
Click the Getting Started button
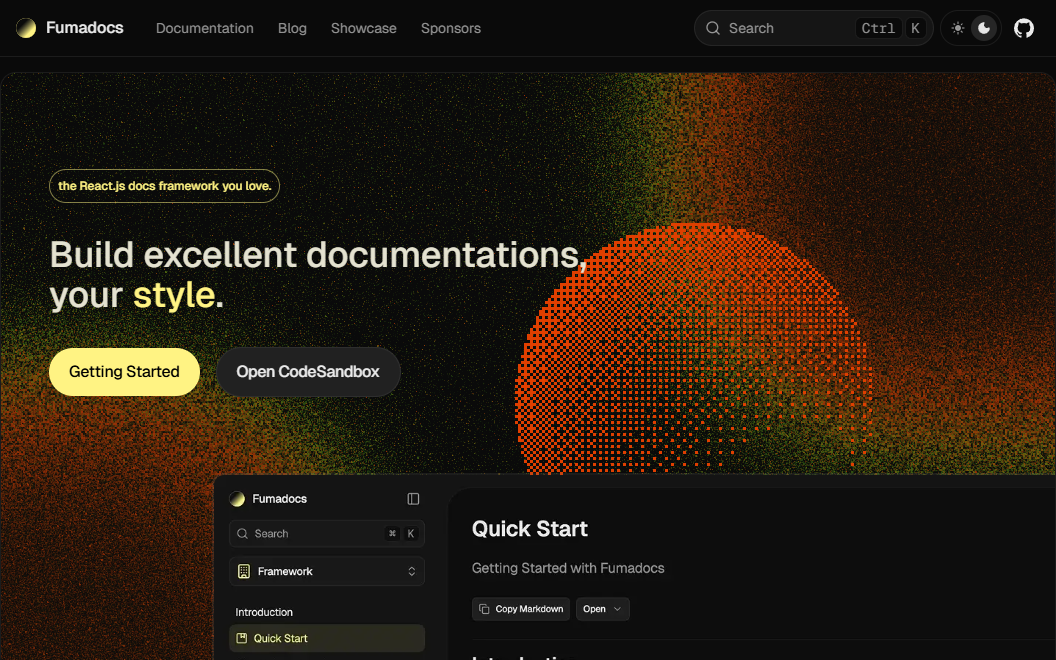tap(124, 372)
